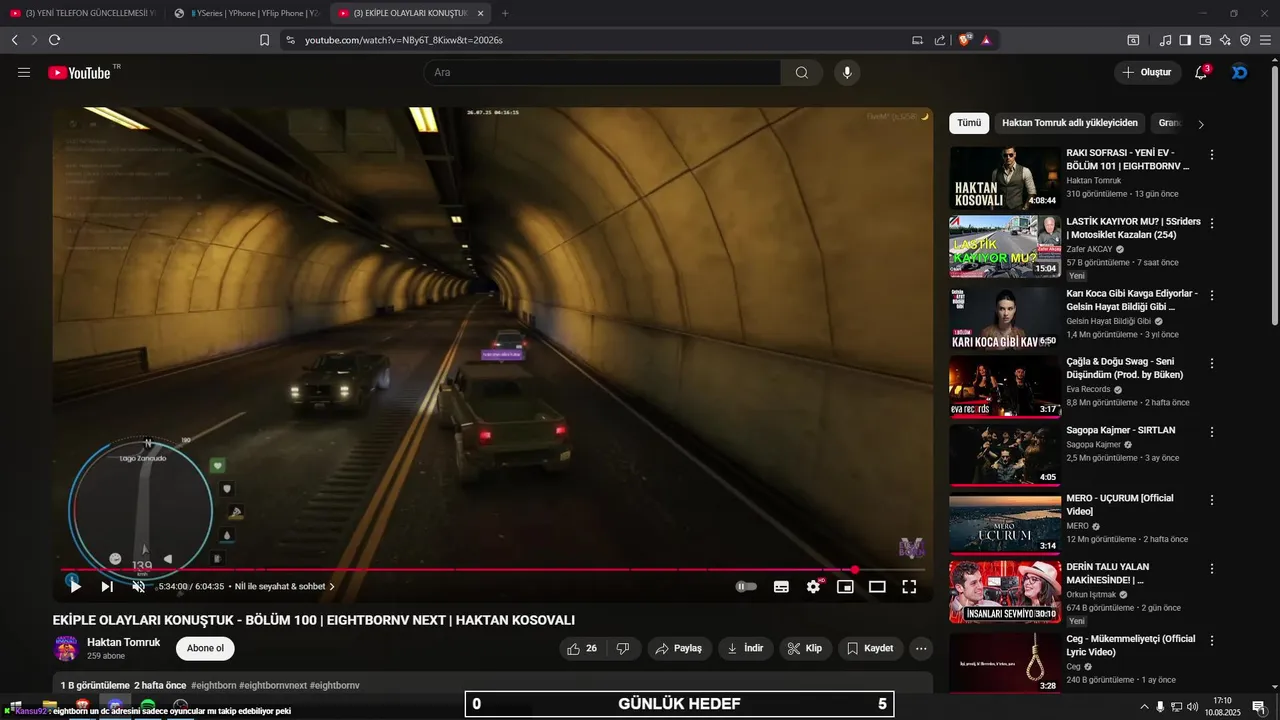Start voice search with the microphone icon
The image size is (1280, 720).
(x=847, y=72)
